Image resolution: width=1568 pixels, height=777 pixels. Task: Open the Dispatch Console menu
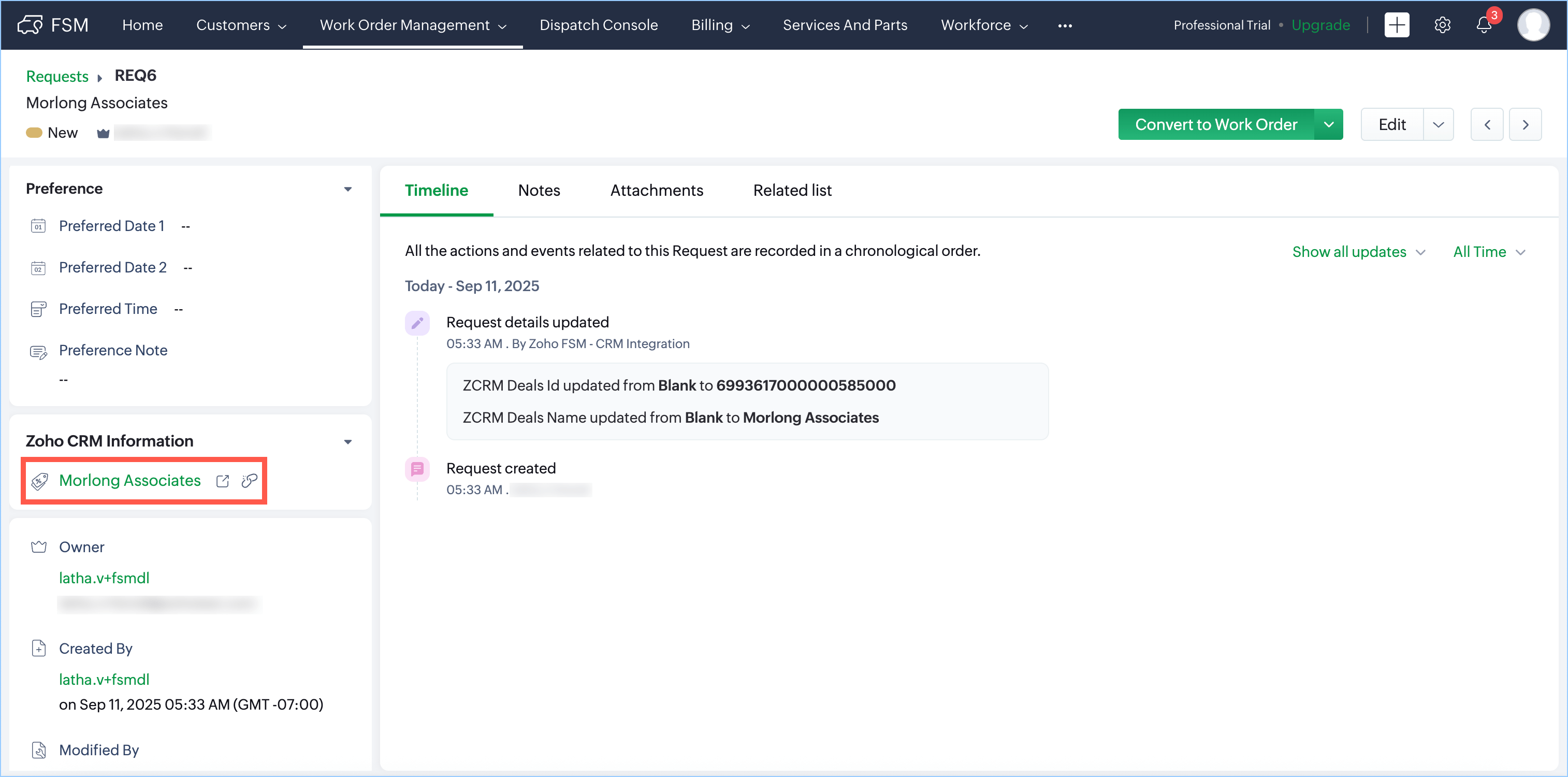pyautogui.click(x=598, y=25)
